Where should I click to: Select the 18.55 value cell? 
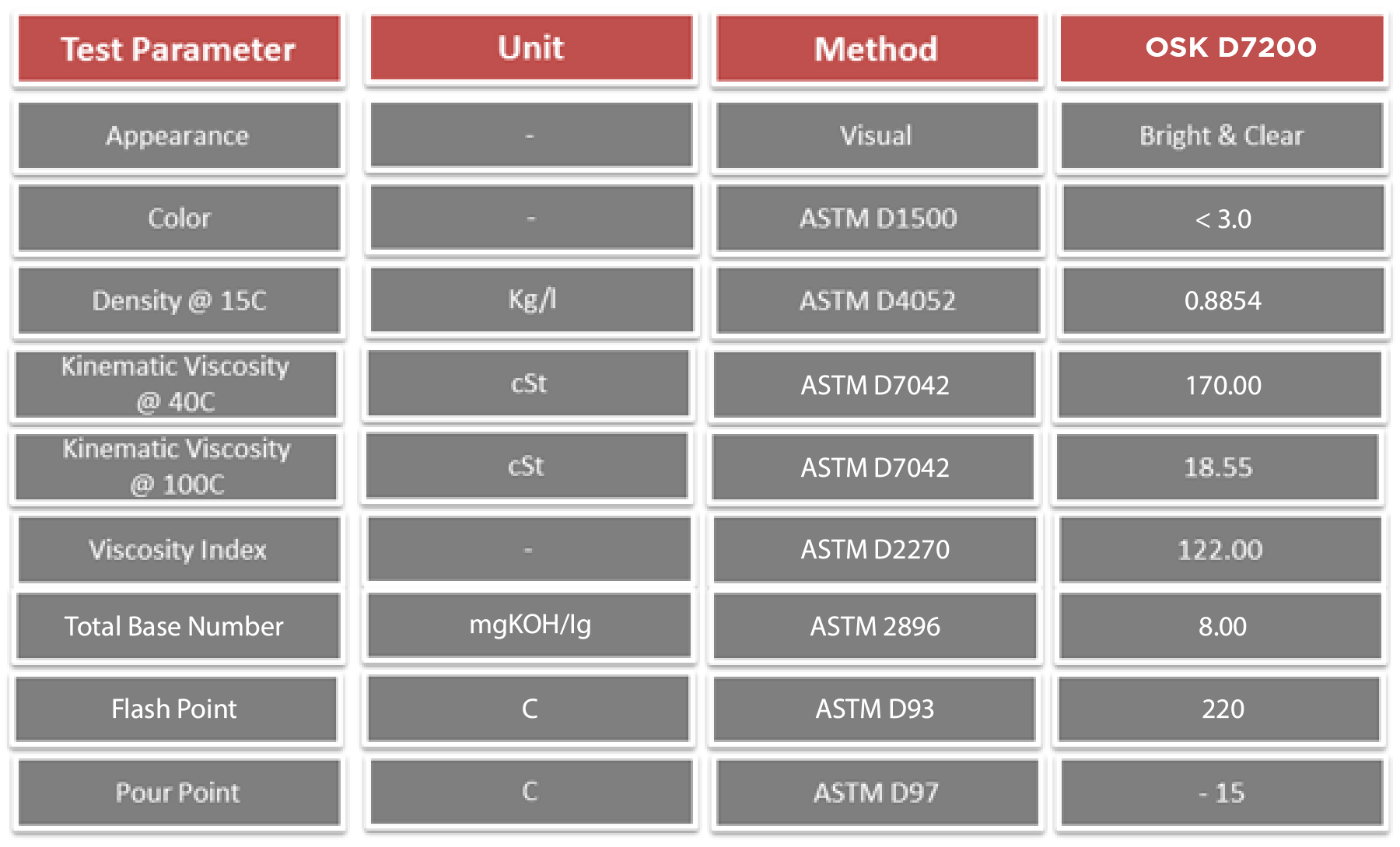pyautogui.click(x=1218, y=467)
